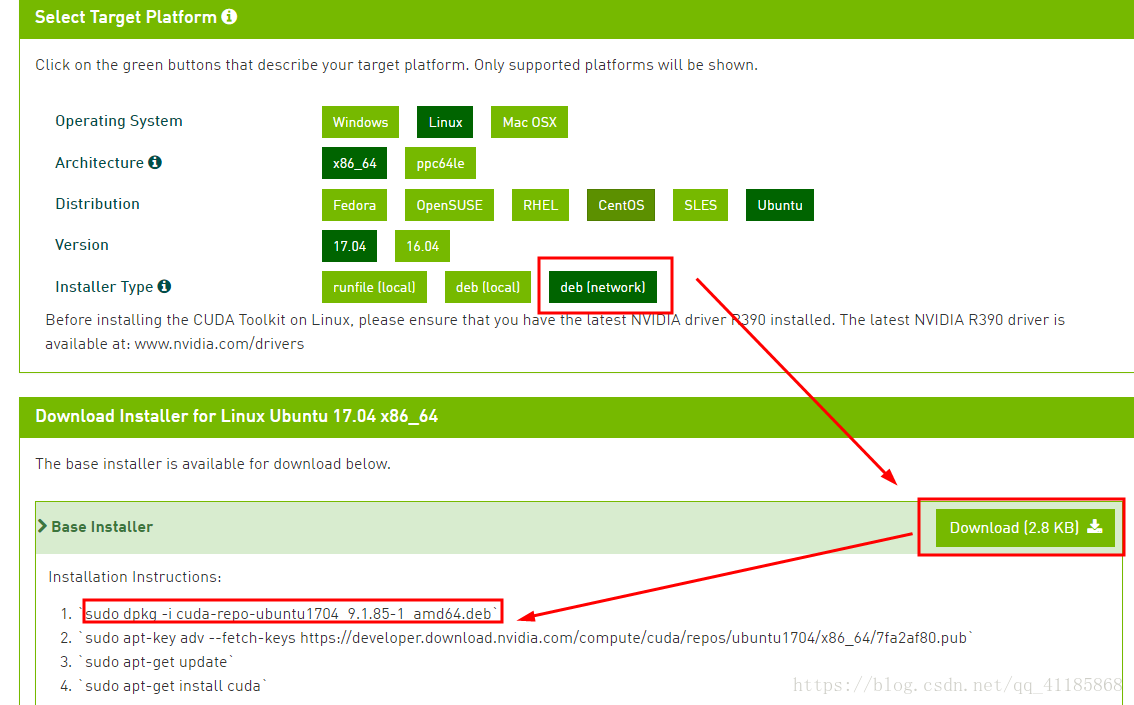Click Download (2.8 KB) button
The width and height of the screenshot is (1134, 705).
click(x=1025, y=528)
